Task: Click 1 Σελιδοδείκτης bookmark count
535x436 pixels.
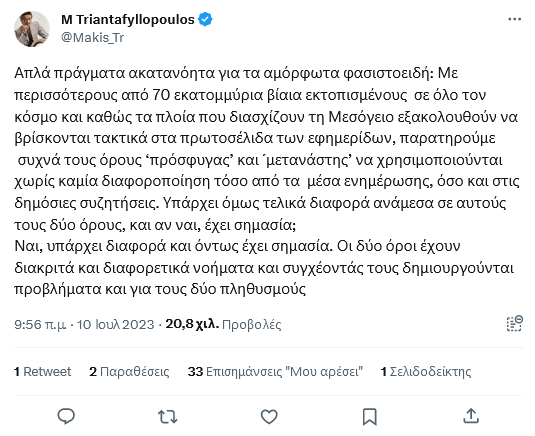Action: click(x=426, y=372)
